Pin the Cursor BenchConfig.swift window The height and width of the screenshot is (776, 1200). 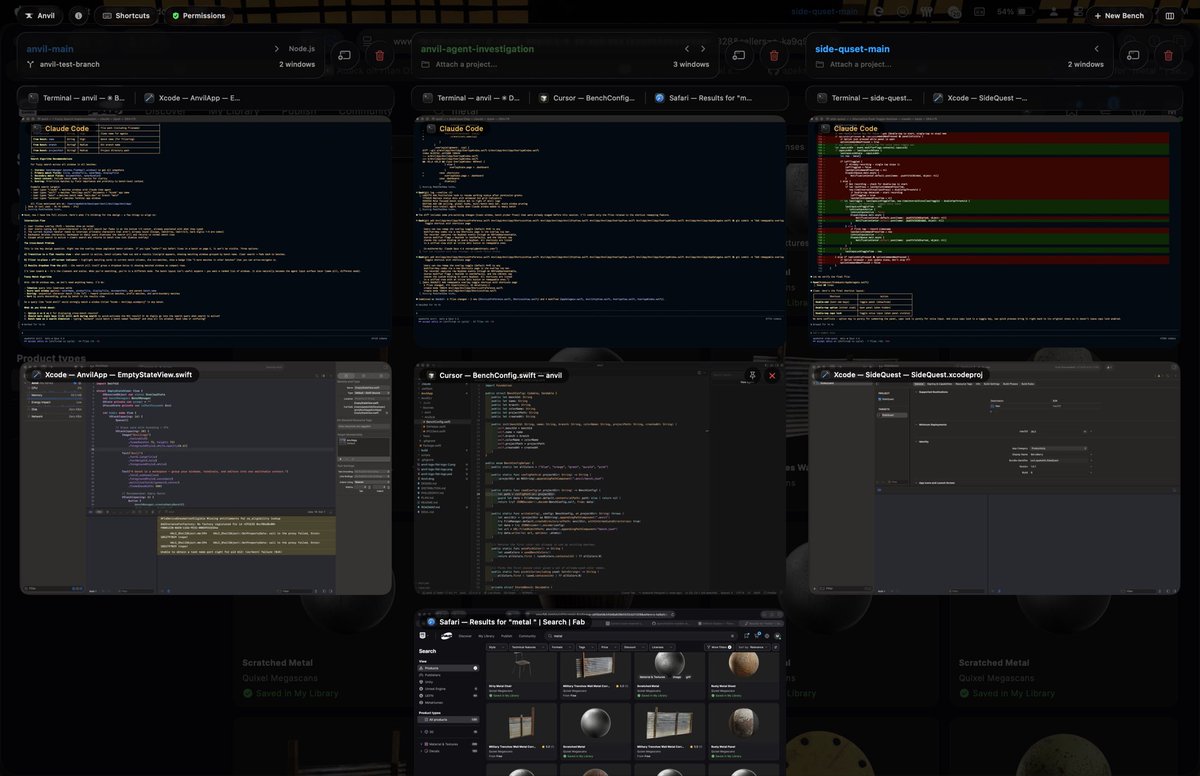coord(752,375)
